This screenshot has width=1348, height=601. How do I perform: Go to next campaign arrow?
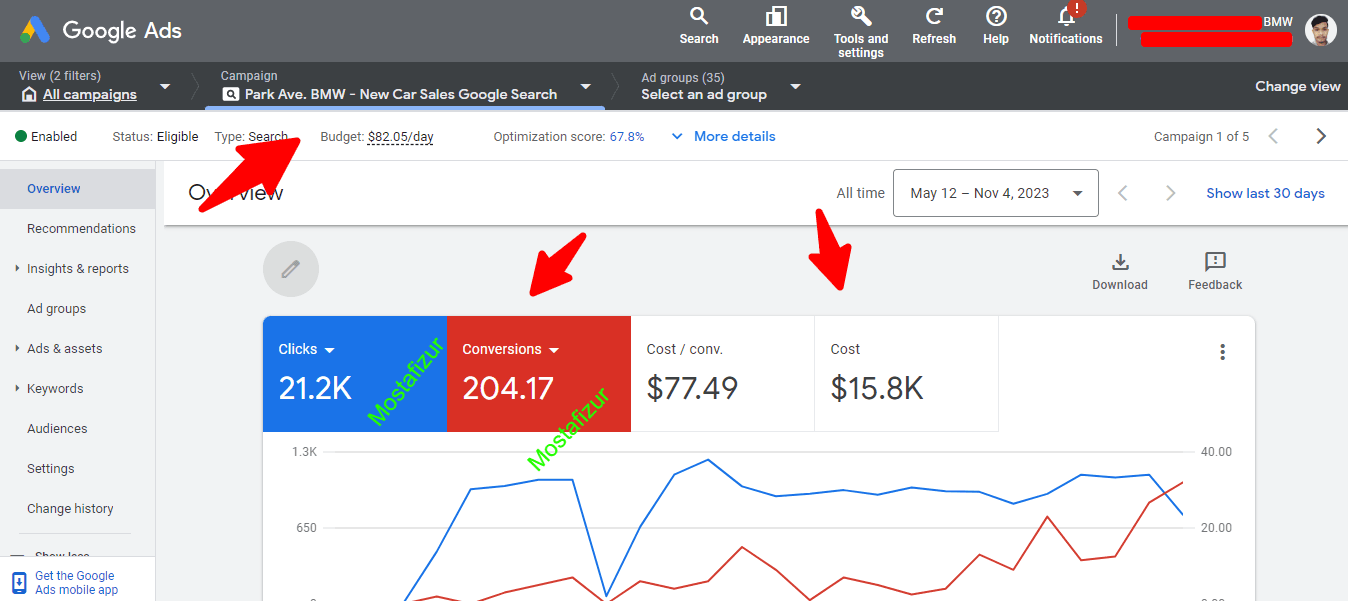1321,136
